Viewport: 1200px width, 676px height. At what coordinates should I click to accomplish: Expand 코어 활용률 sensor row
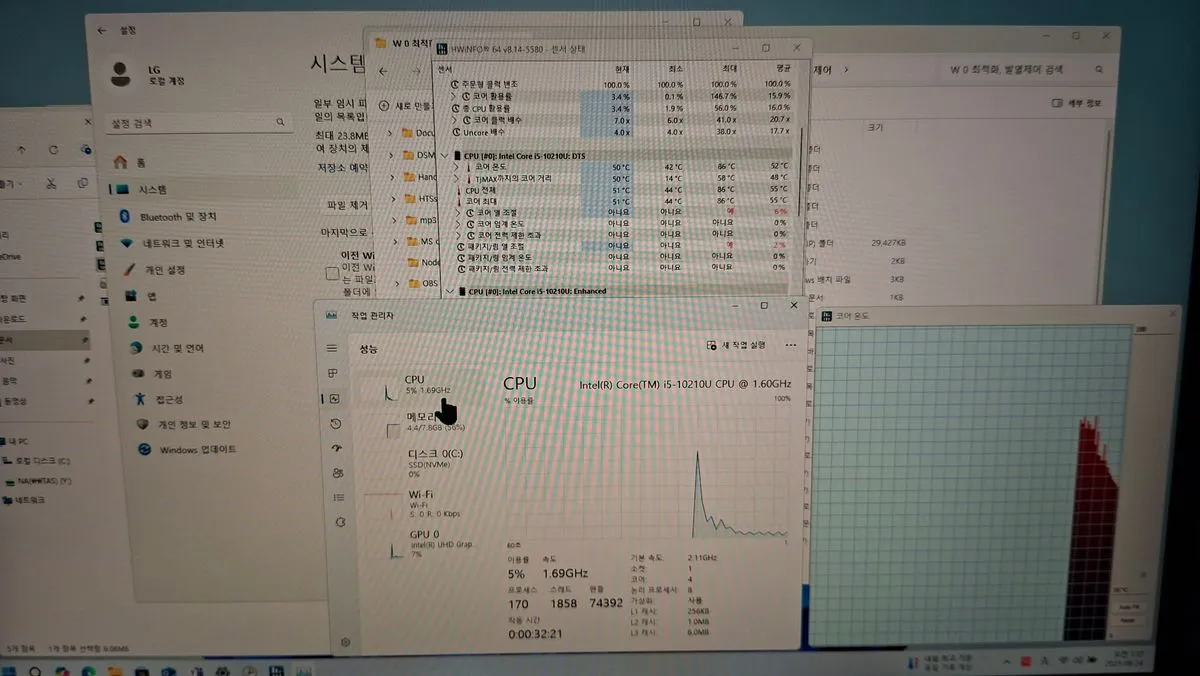[x=455, y=95]
